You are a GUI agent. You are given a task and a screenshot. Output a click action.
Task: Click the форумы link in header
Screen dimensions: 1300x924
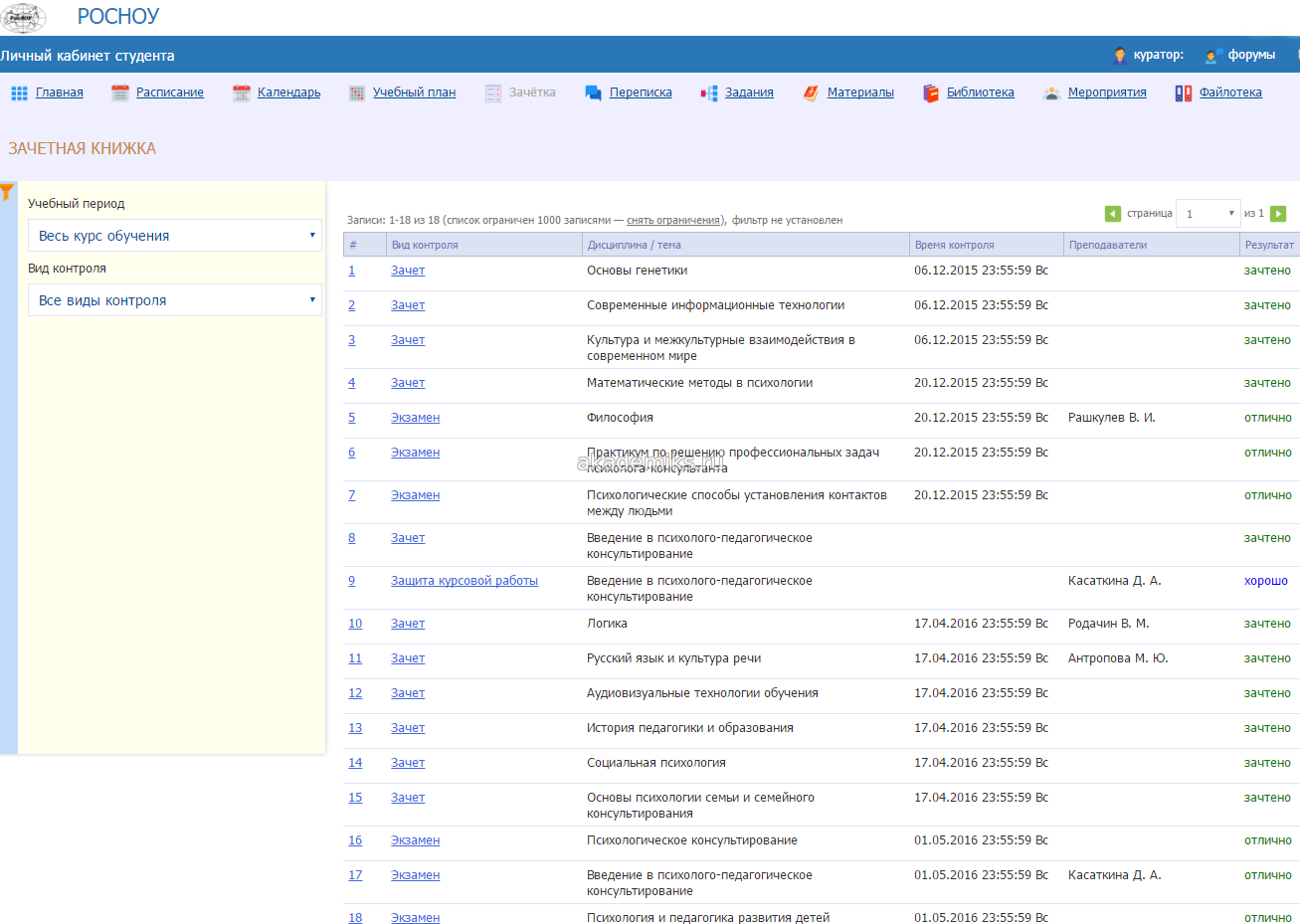tap(1251, 55)
